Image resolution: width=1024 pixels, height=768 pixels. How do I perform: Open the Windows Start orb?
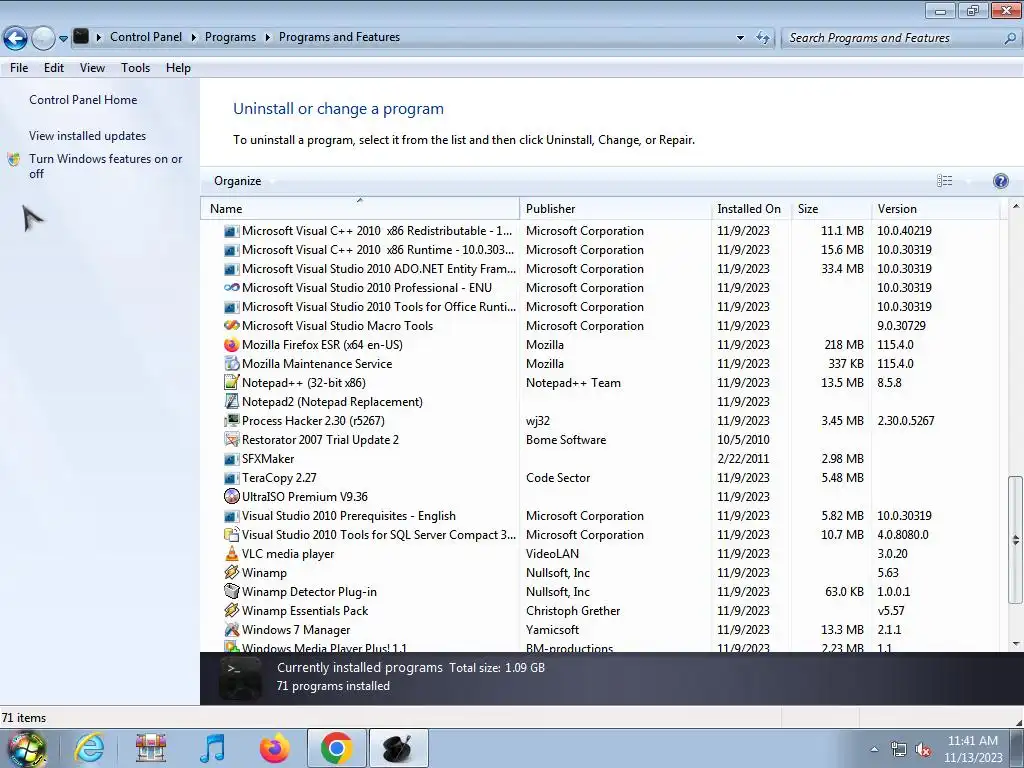pos(26,749)
